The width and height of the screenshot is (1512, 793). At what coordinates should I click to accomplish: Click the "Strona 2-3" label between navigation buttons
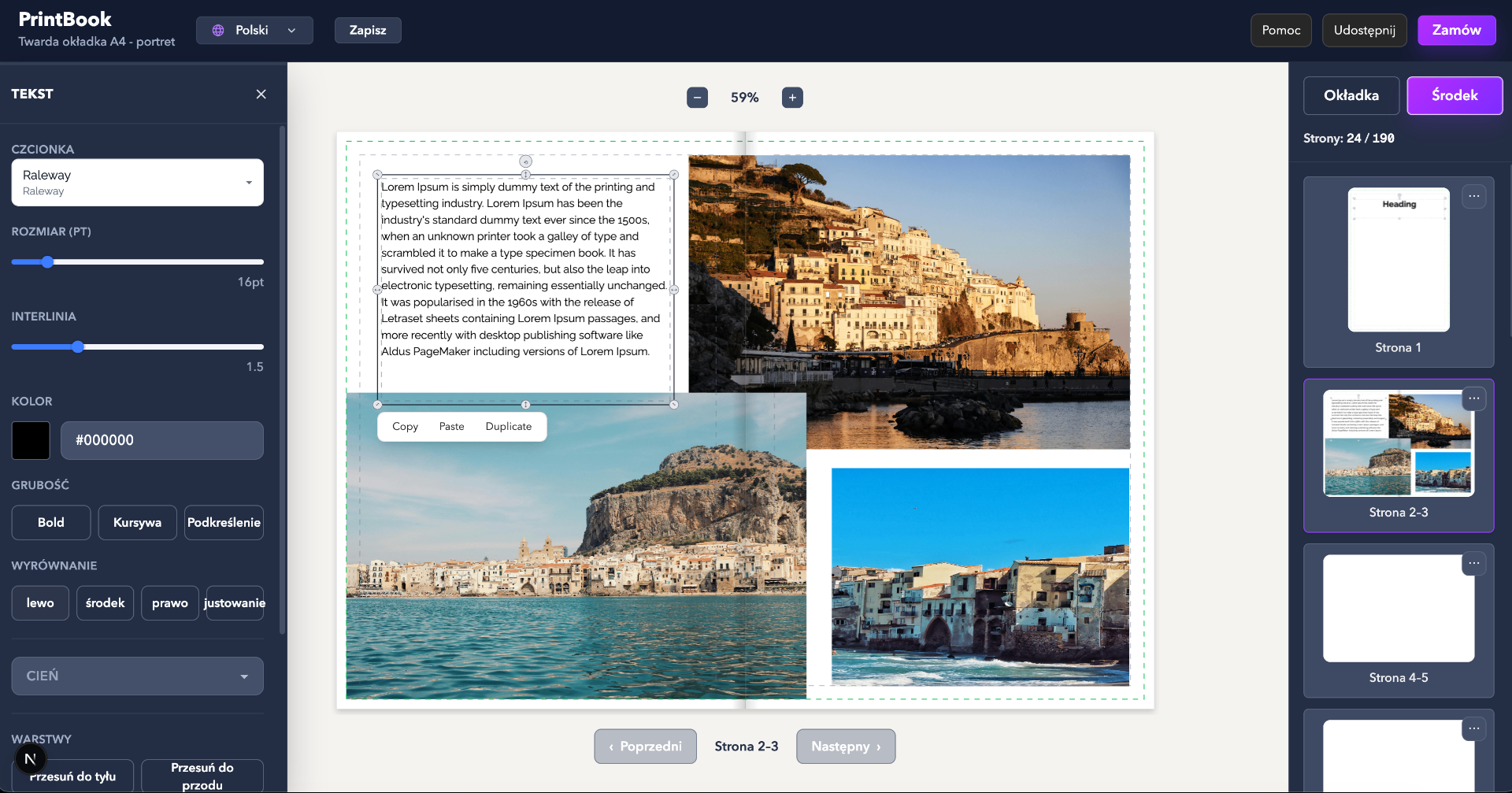pos(747,747)
